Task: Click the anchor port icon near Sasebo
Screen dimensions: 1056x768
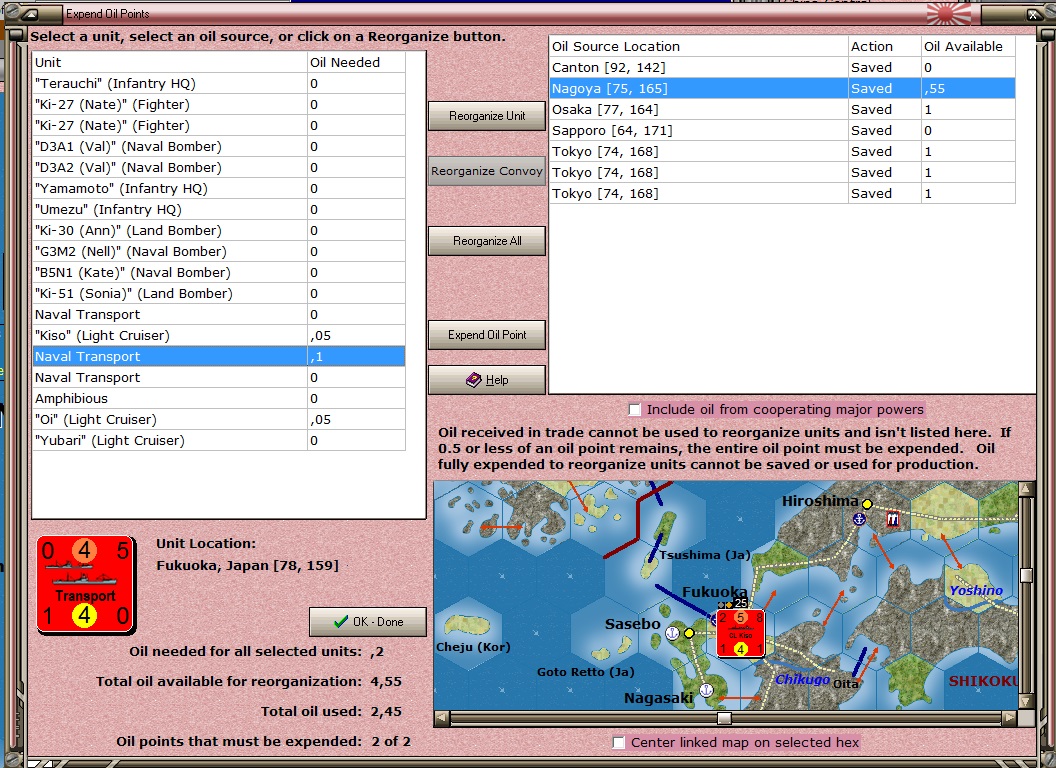Action: click(x=672, y=633)
